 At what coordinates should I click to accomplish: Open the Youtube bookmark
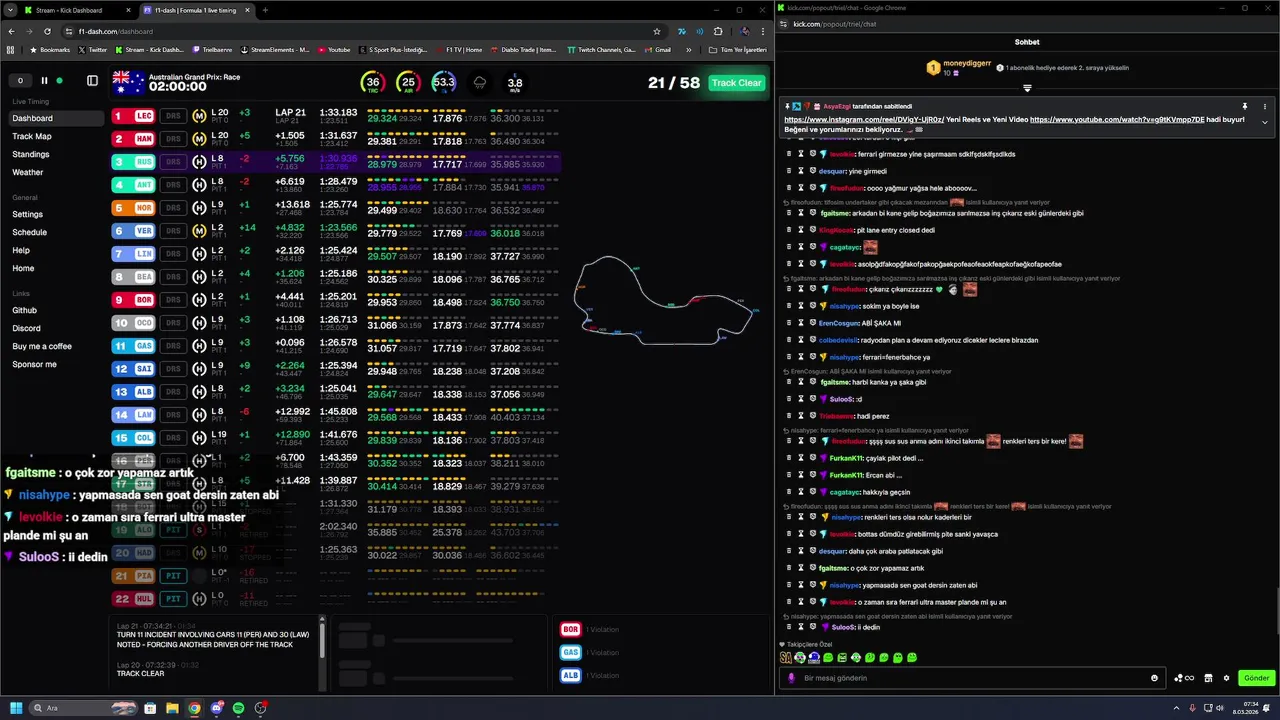335,49
